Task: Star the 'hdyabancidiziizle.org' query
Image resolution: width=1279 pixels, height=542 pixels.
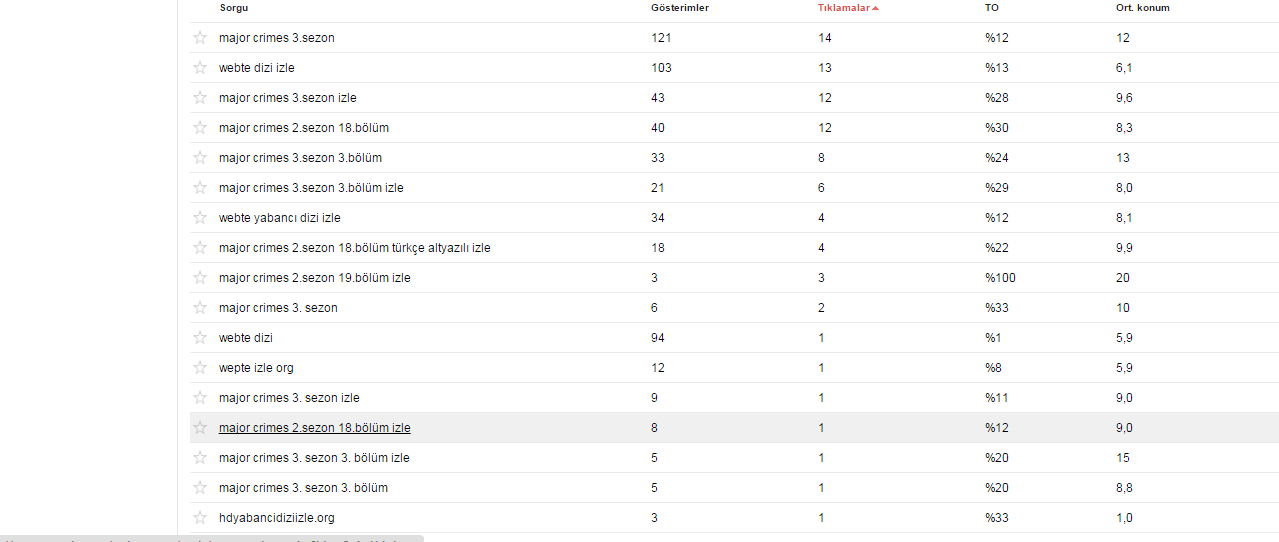Action: point(200,518)
